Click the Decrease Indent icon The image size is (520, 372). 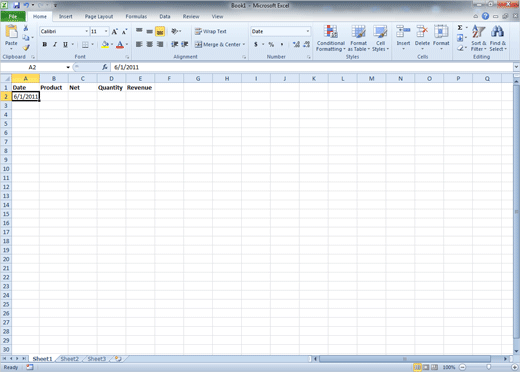pyautogui.click(x=174, y=44)
